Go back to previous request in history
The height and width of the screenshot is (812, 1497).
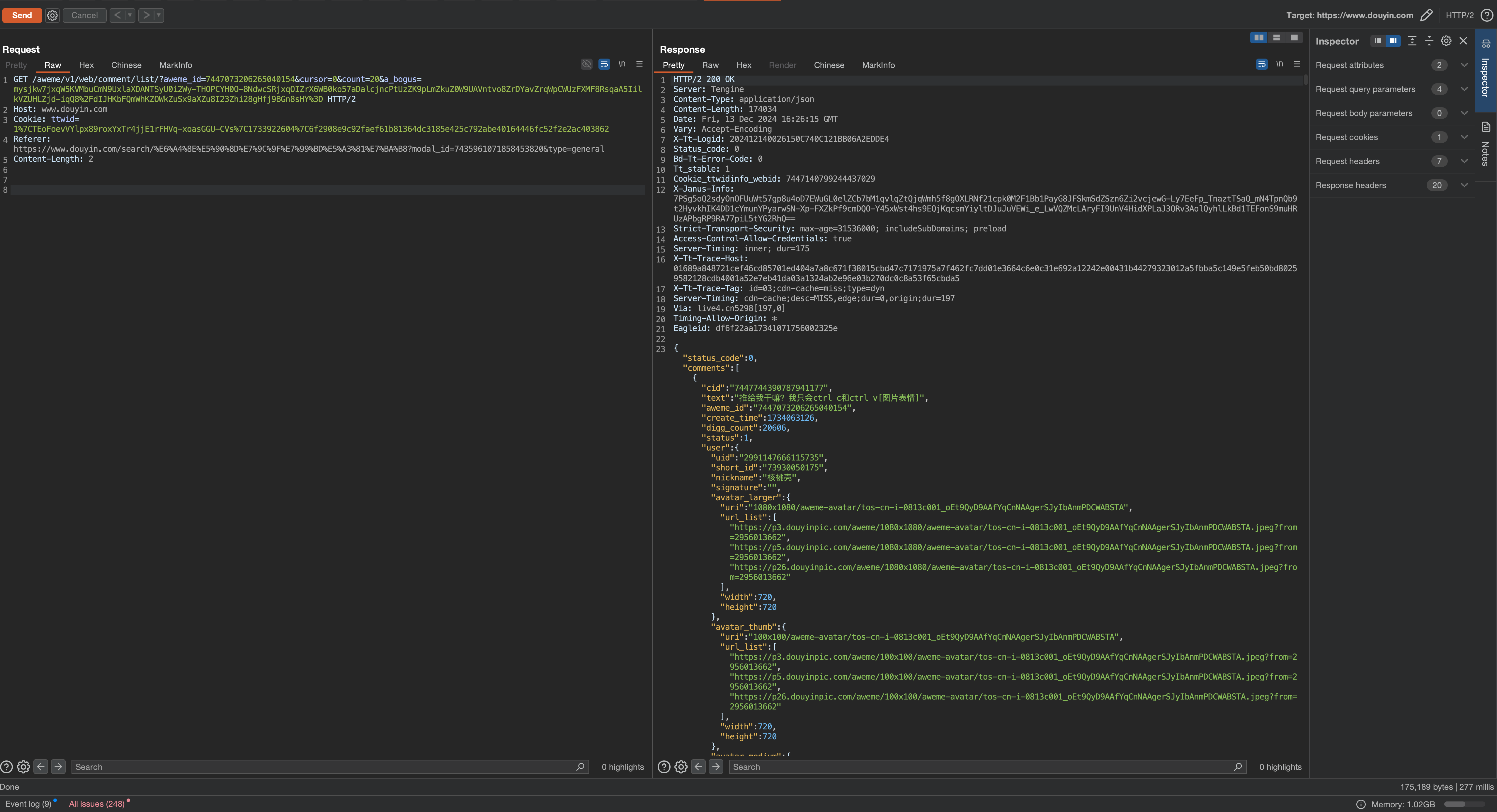click(x=118, y=15)
